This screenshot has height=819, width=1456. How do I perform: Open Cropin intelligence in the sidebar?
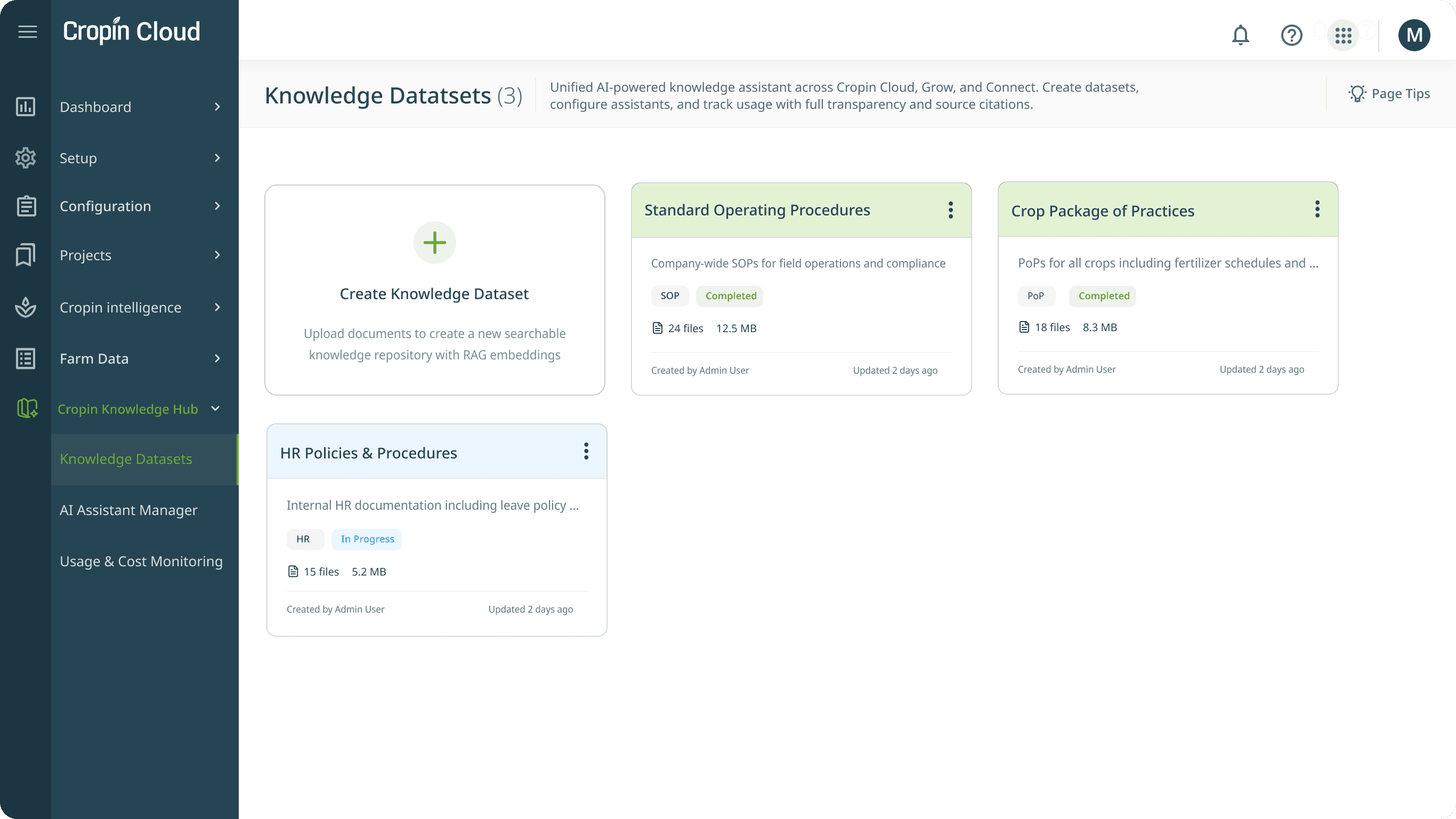pyautogui.click(x=119, y=307)
